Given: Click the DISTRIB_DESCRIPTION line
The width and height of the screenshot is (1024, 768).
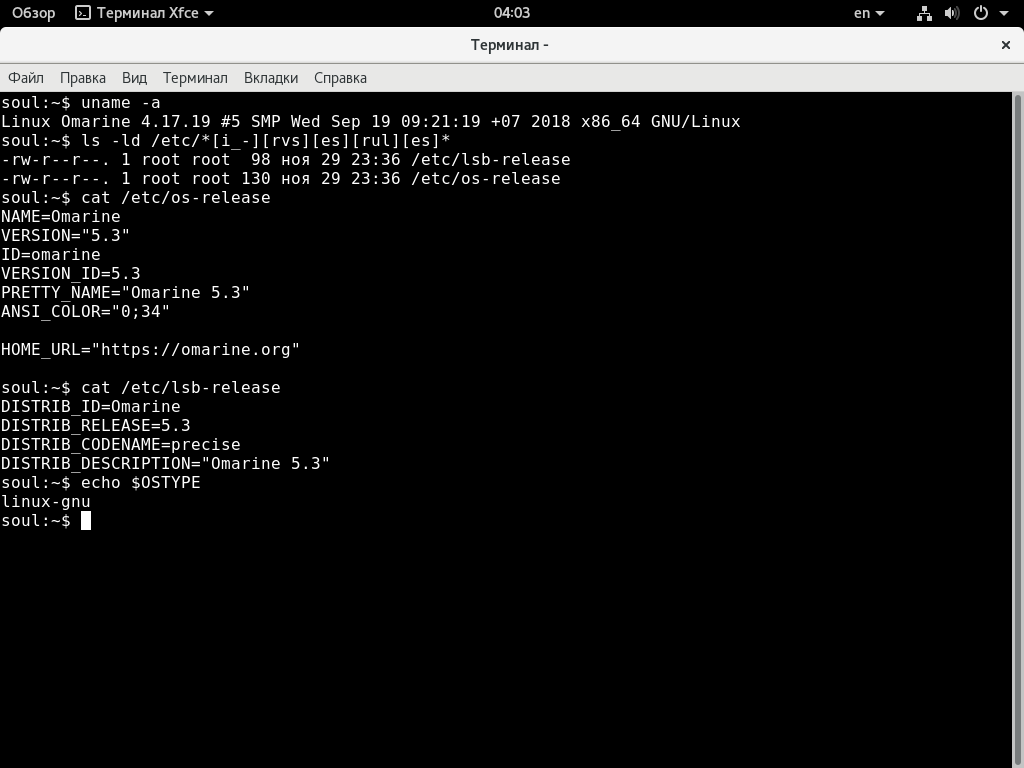Looking at the screenshot, I should 165,463.
